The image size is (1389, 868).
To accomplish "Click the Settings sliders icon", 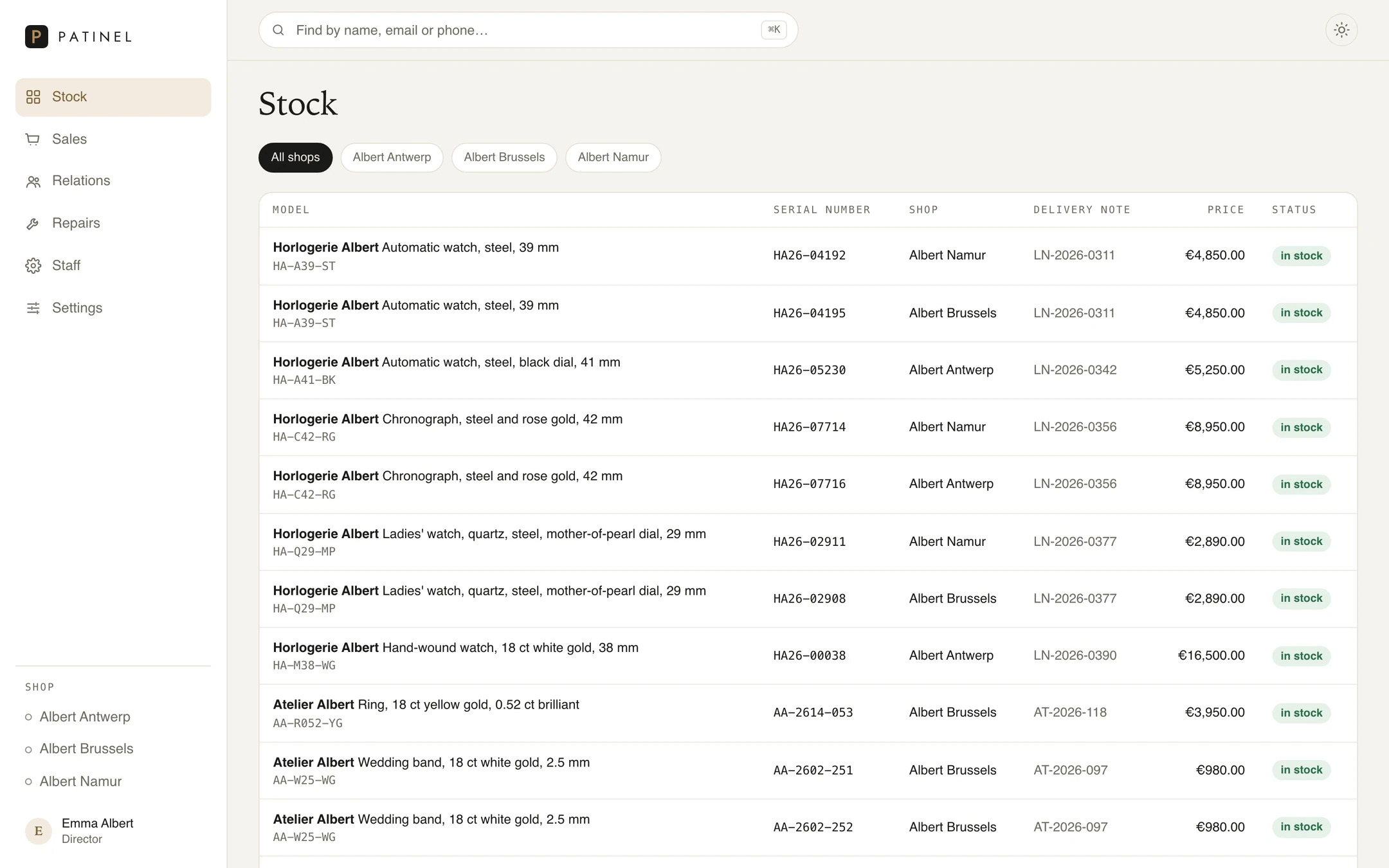I will (33, 309).
